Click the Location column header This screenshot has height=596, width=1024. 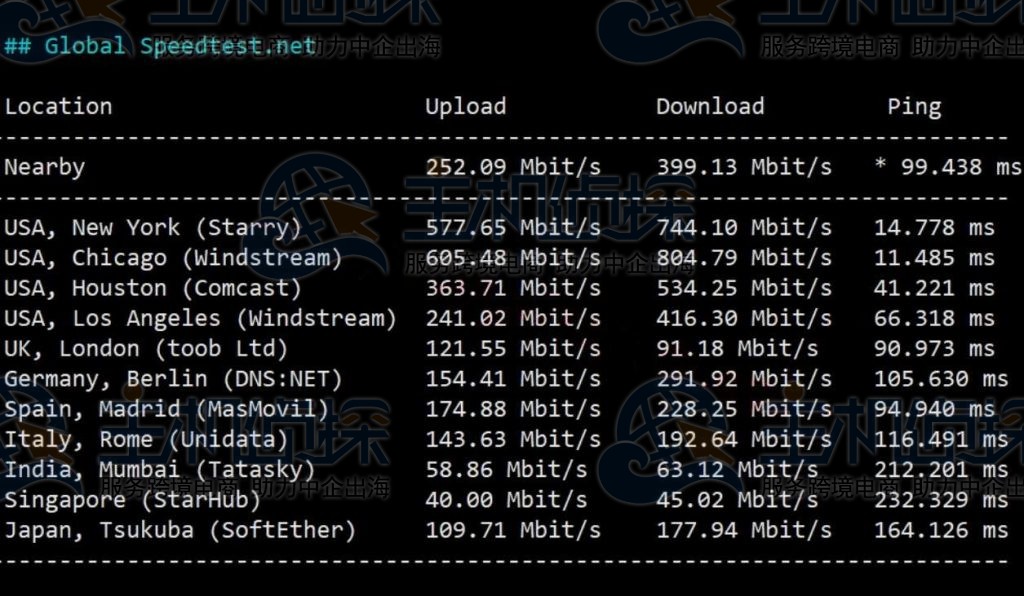point(58,107)
